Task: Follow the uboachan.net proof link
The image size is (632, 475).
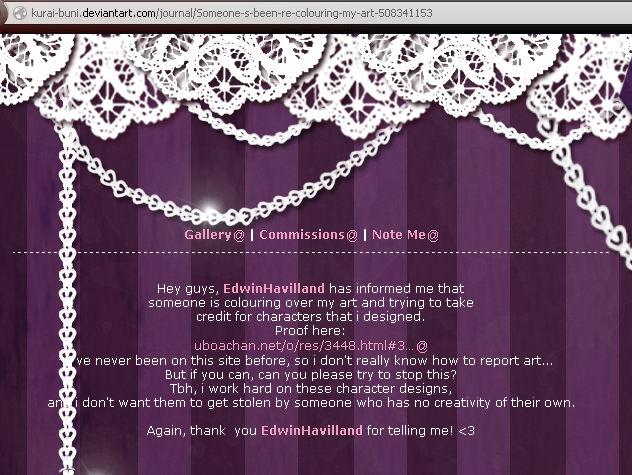Action: [x=311, y=346]
